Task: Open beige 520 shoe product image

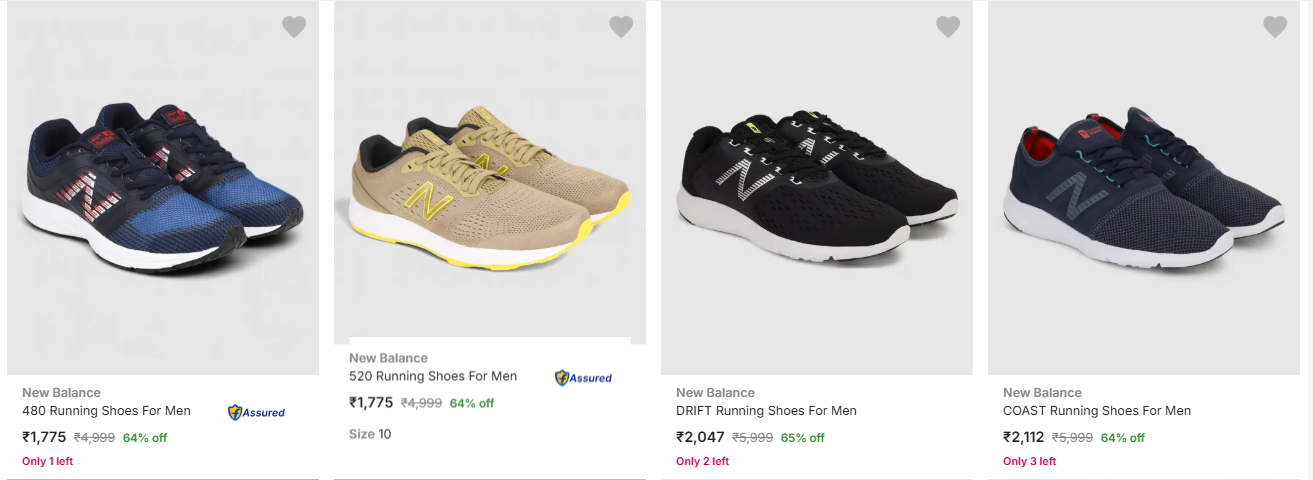Action: [490, 190]
